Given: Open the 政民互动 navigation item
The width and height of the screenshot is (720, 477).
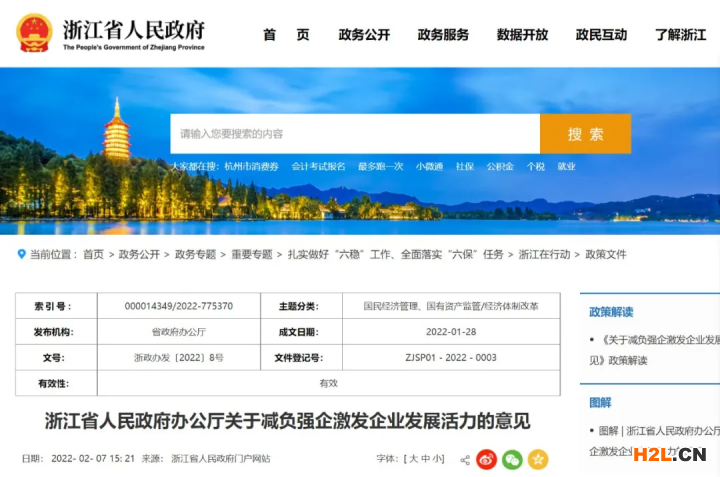Looking at the screenshot, I should tap(601, 34).
